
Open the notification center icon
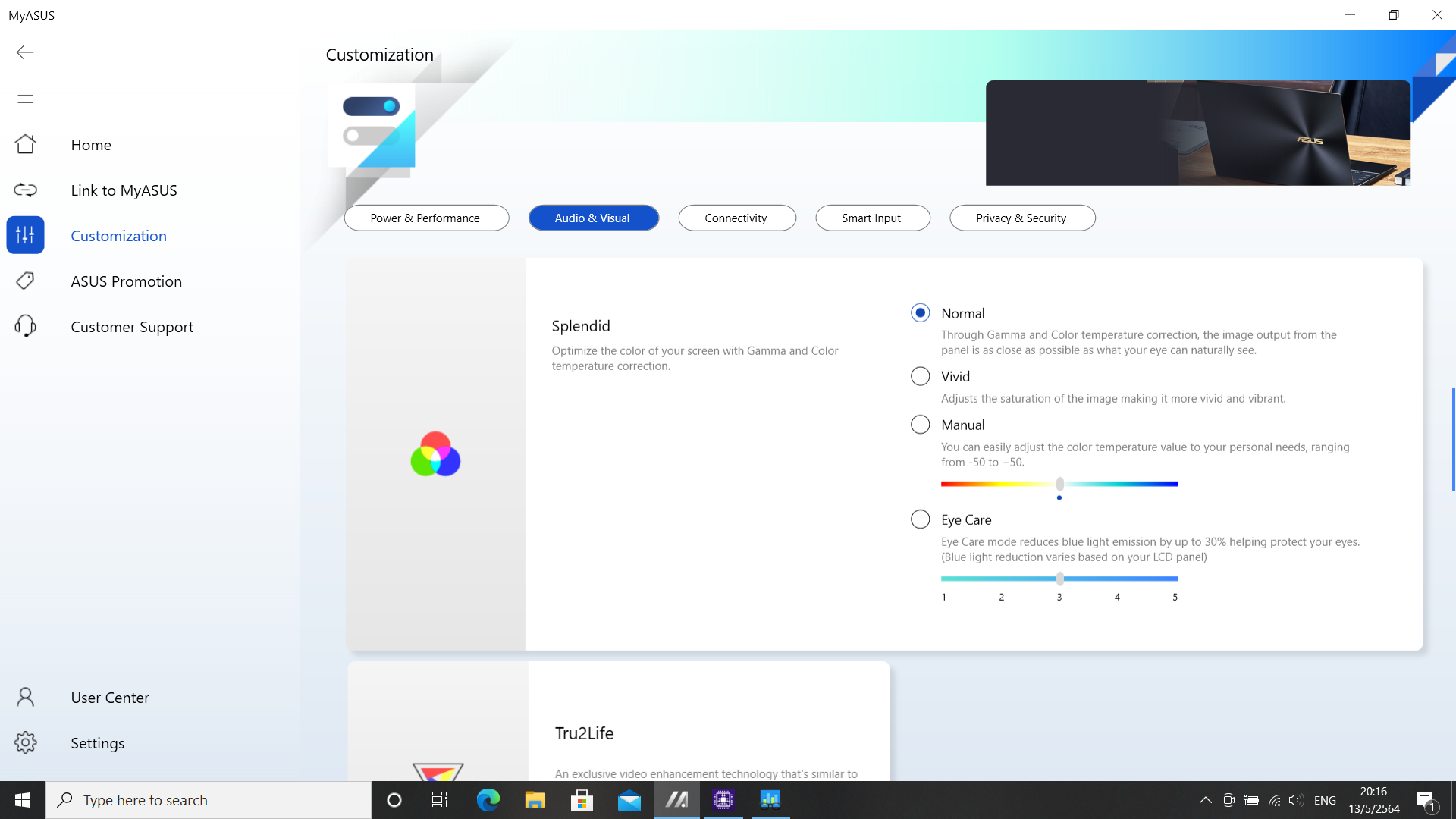[1426, 800]
